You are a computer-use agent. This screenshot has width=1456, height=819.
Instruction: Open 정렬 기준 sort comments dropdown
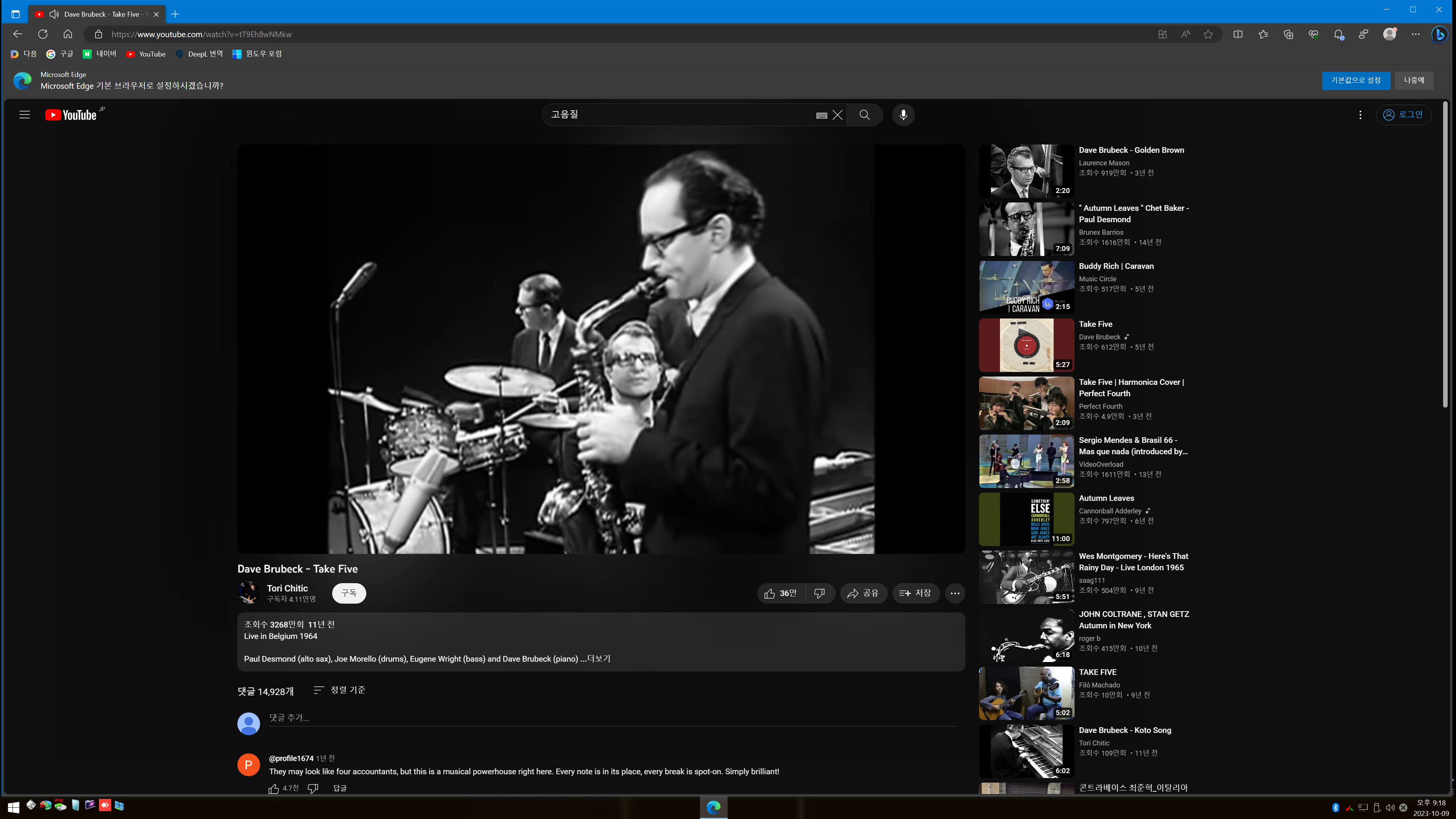340,690
